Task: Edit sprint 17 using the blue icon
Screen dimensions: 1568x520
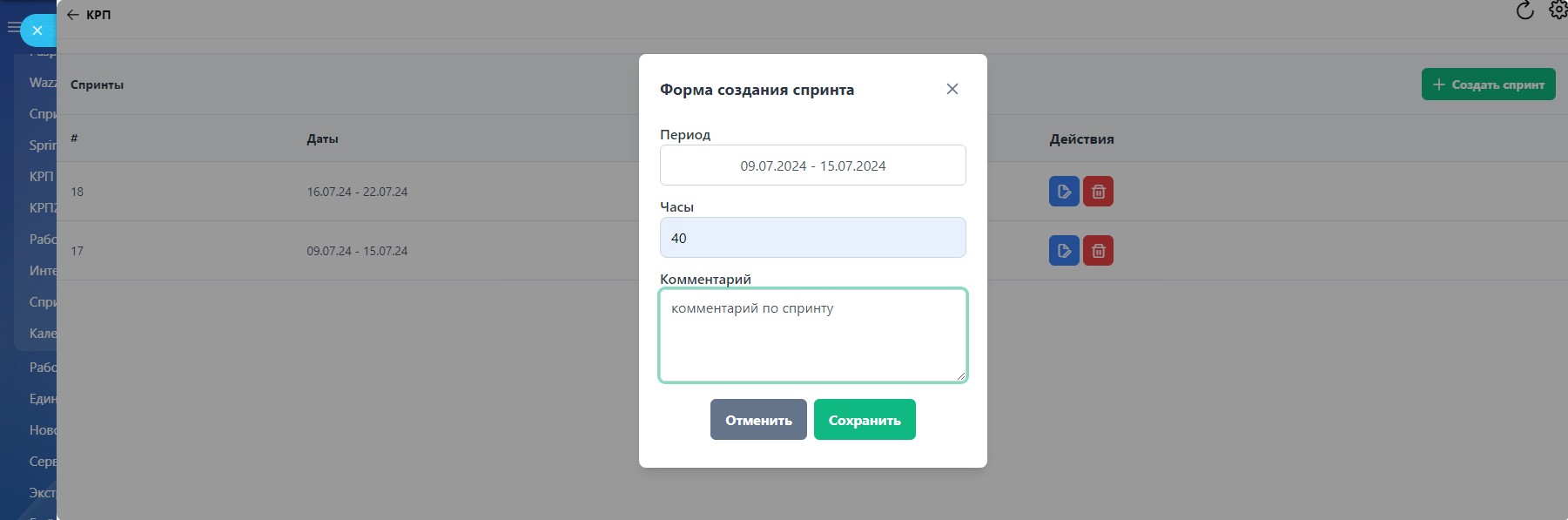Action: [x=1064, y=251]
